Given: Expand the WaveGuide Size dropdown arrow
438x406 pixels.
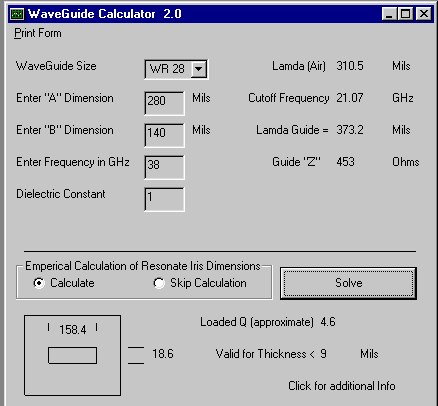Looking at the screenshot, I should tap(199, 69).
